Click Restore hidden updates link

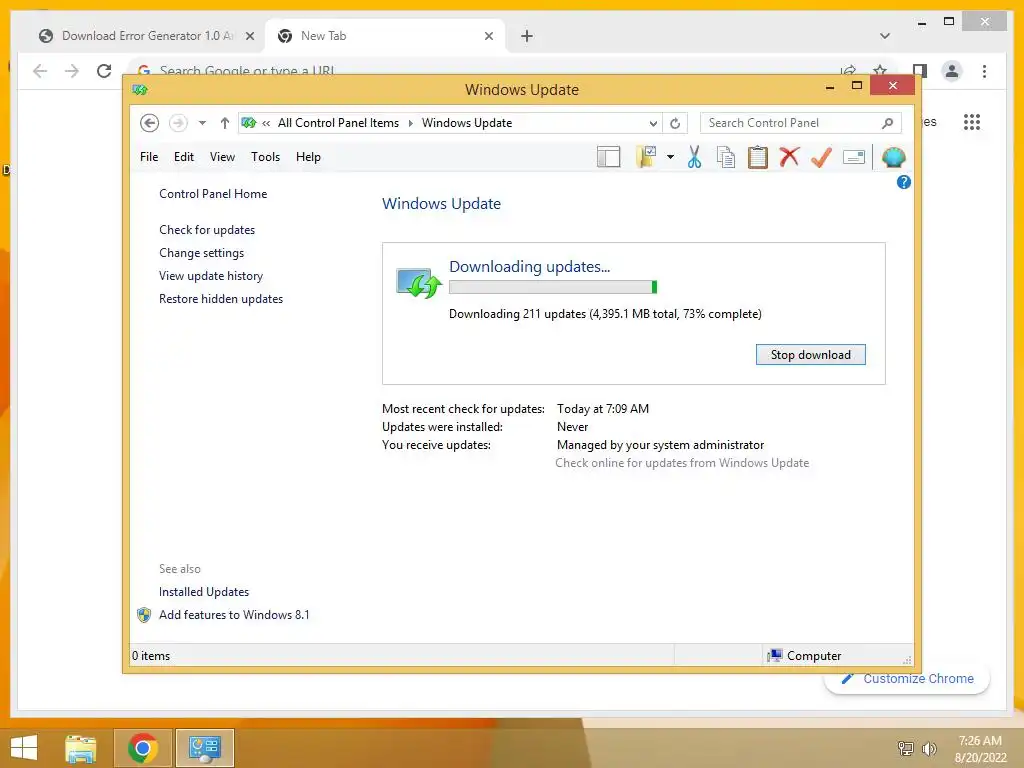(x=221, y=298)
